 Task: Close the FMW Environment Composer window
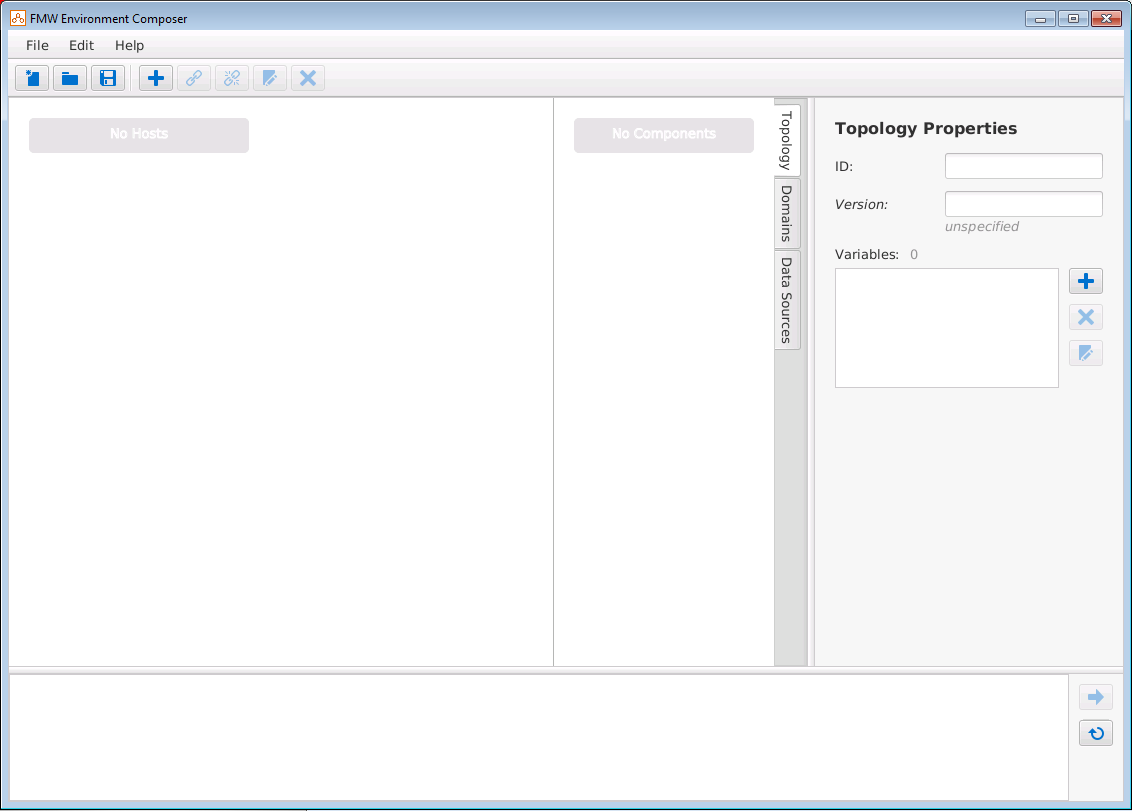coord(1106,19)
